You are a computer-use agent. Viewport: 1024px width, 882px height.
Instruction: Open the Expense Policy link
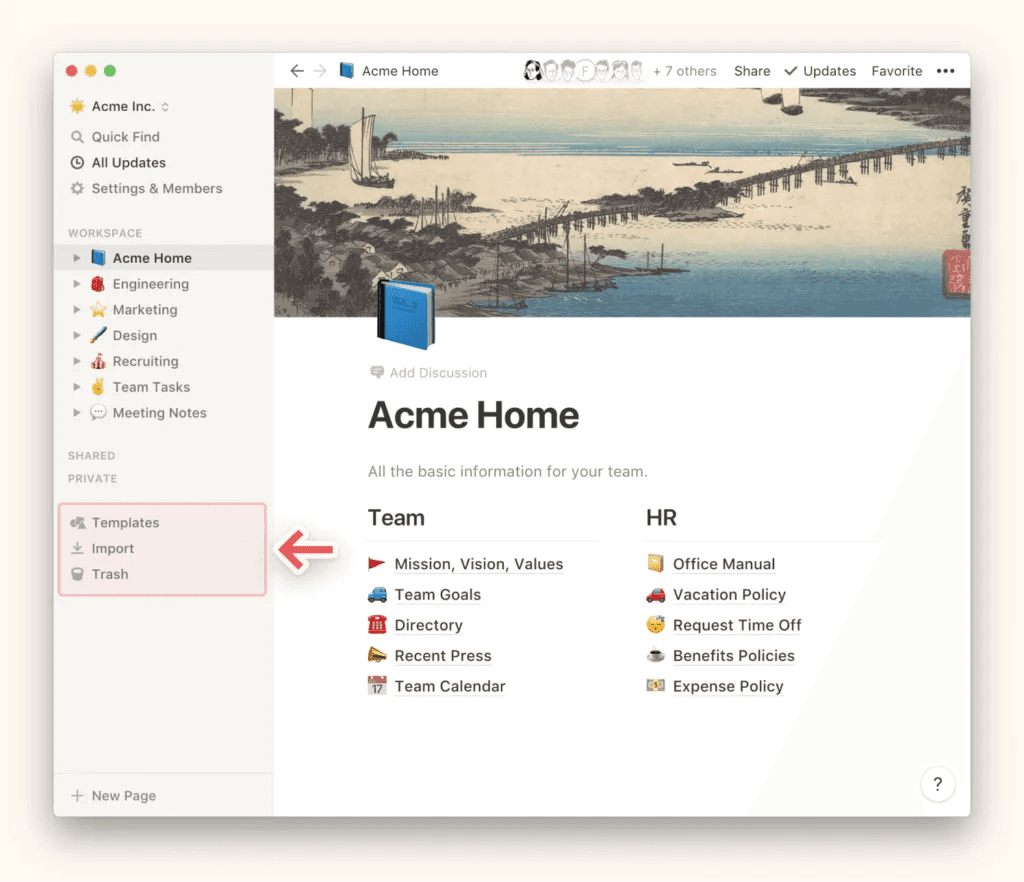(x=728, y=685)
